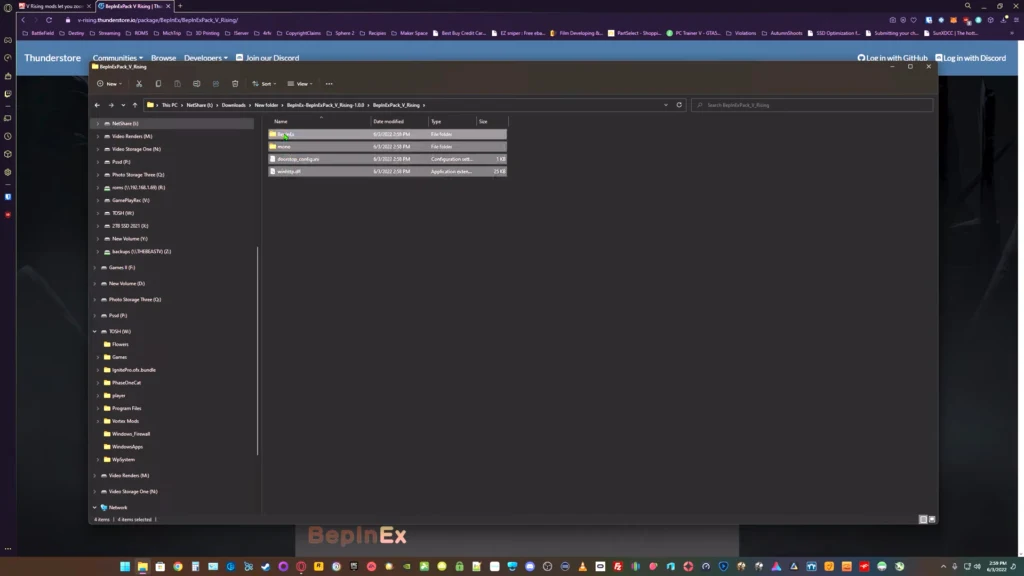The width and height of the screenshot is (1024, 576).
Task: Open Developers menu on Thunderstore
Action: (x=206, y=58)
